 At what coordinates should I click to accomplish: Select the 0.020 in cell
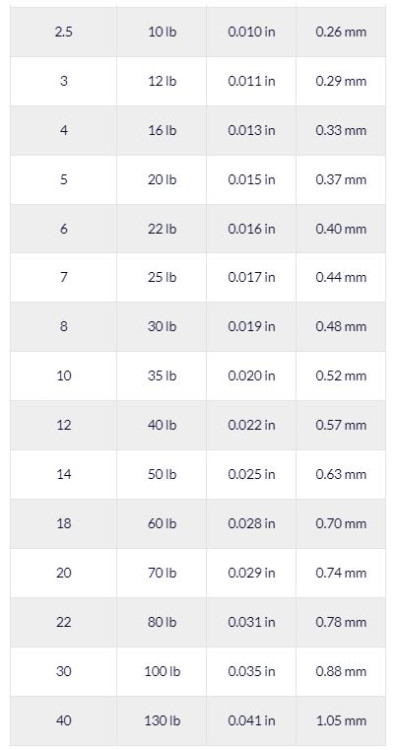coord(251,376)
